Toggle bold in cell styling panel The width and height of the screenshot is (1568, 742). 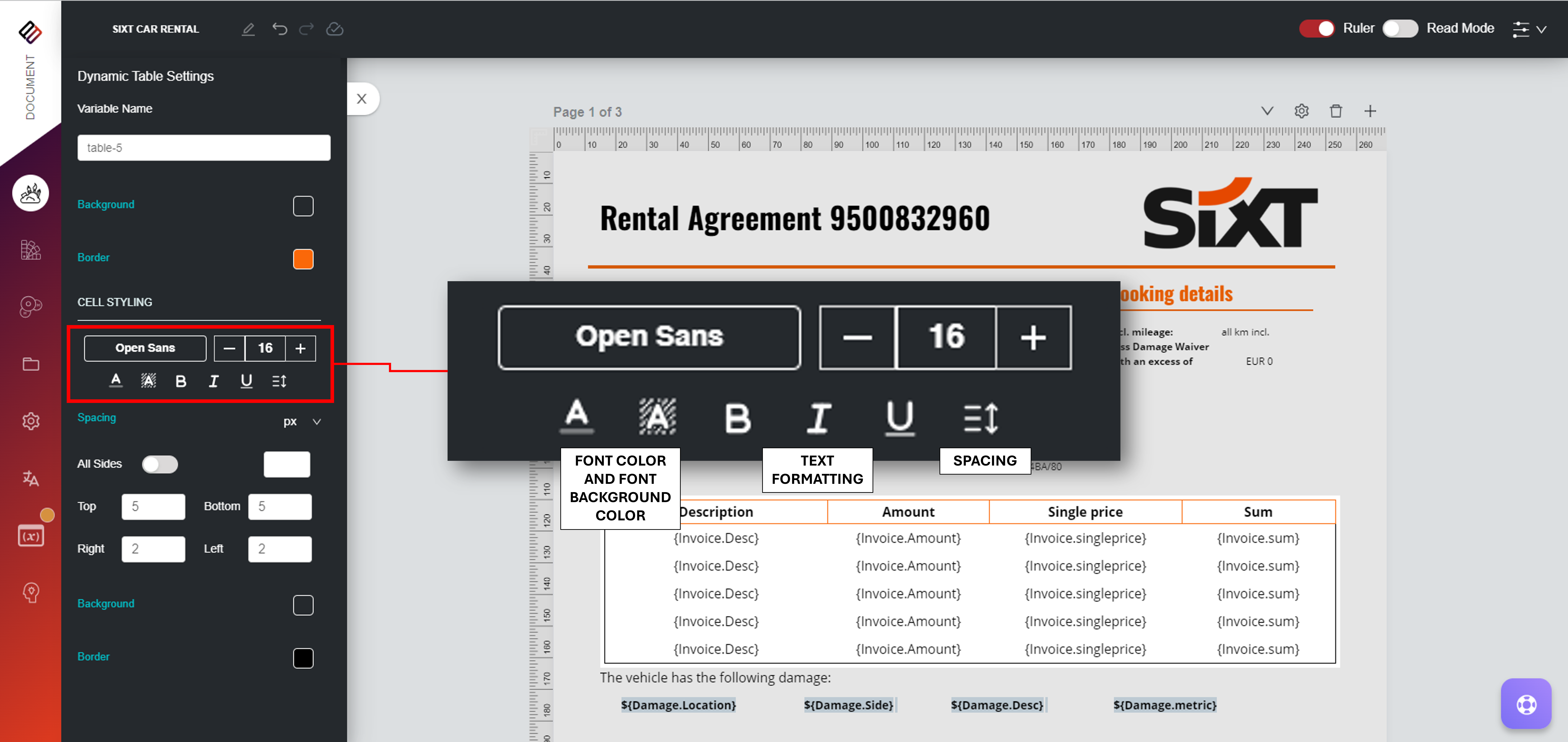click(x=181, y=381)
